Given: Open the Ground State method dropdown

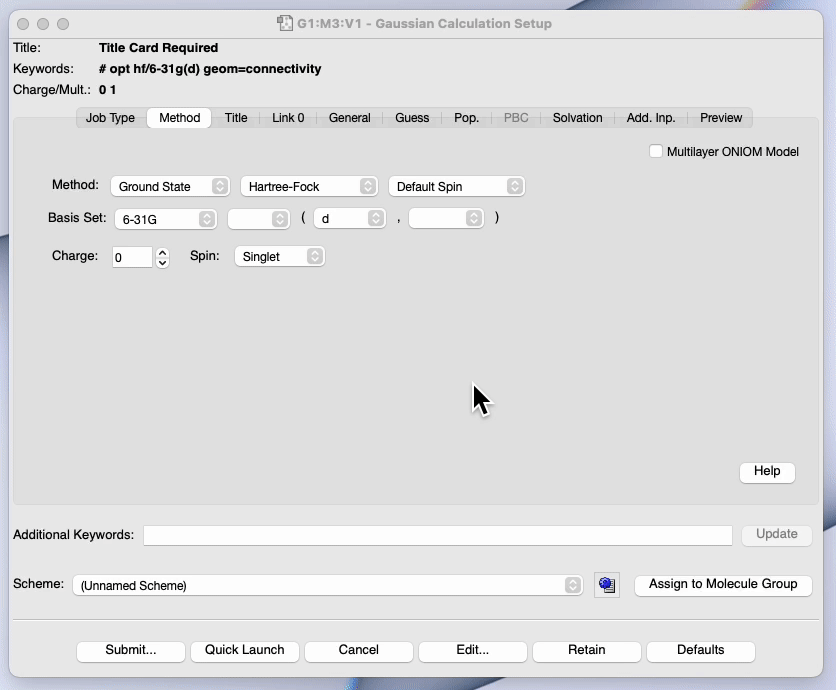Looking at the screenshot, I should tap(170, 186).
